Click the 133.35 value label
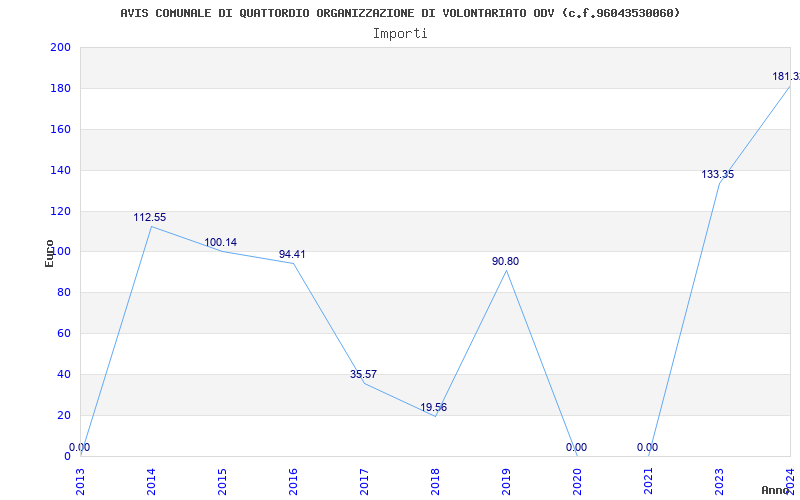The height and width of the screenshot is (500, 800). (x=717, y=174)
